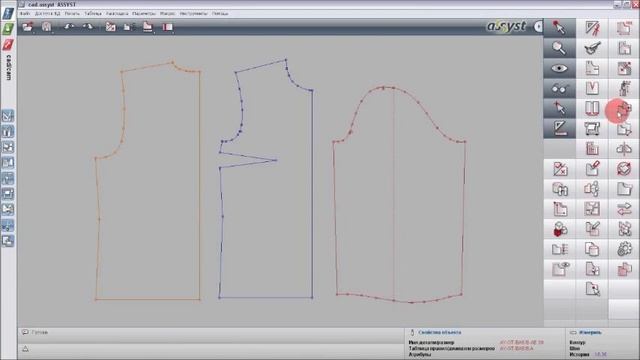
Task: Select the pattern piece with curved neckline icon
Action: point(592,68)
